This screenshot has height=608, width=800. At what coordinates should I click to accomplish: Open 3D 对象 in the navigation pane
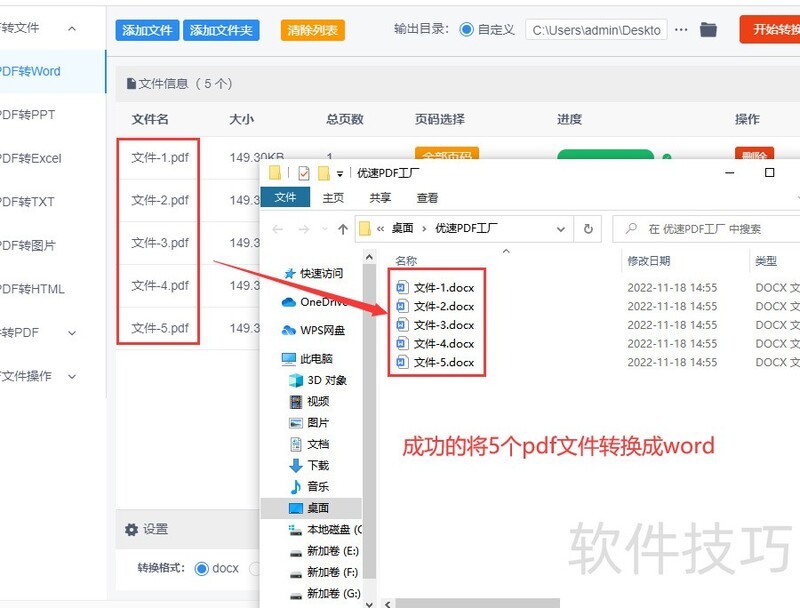click(x=318, y=380)
